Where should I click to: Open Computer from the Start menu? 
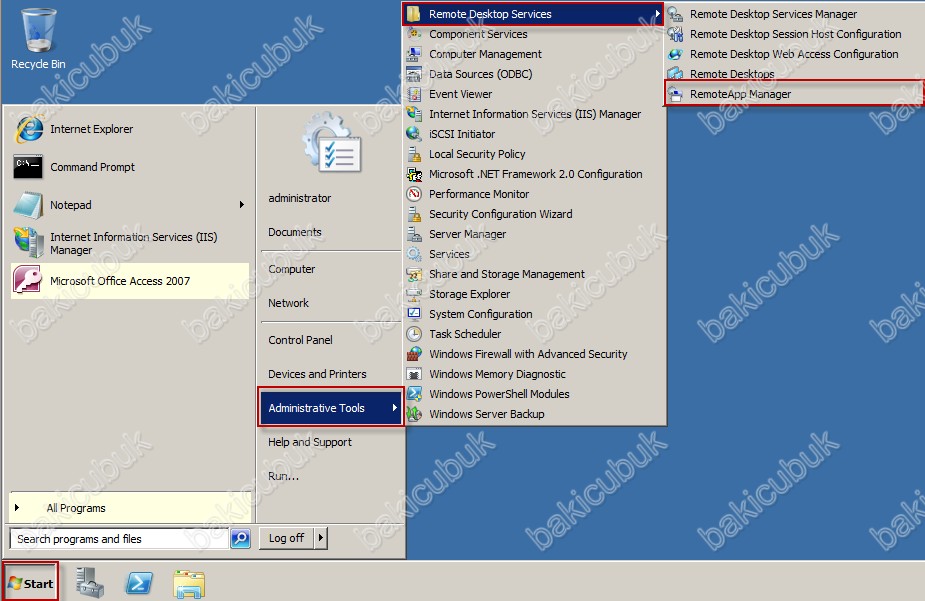click(291, 269)
